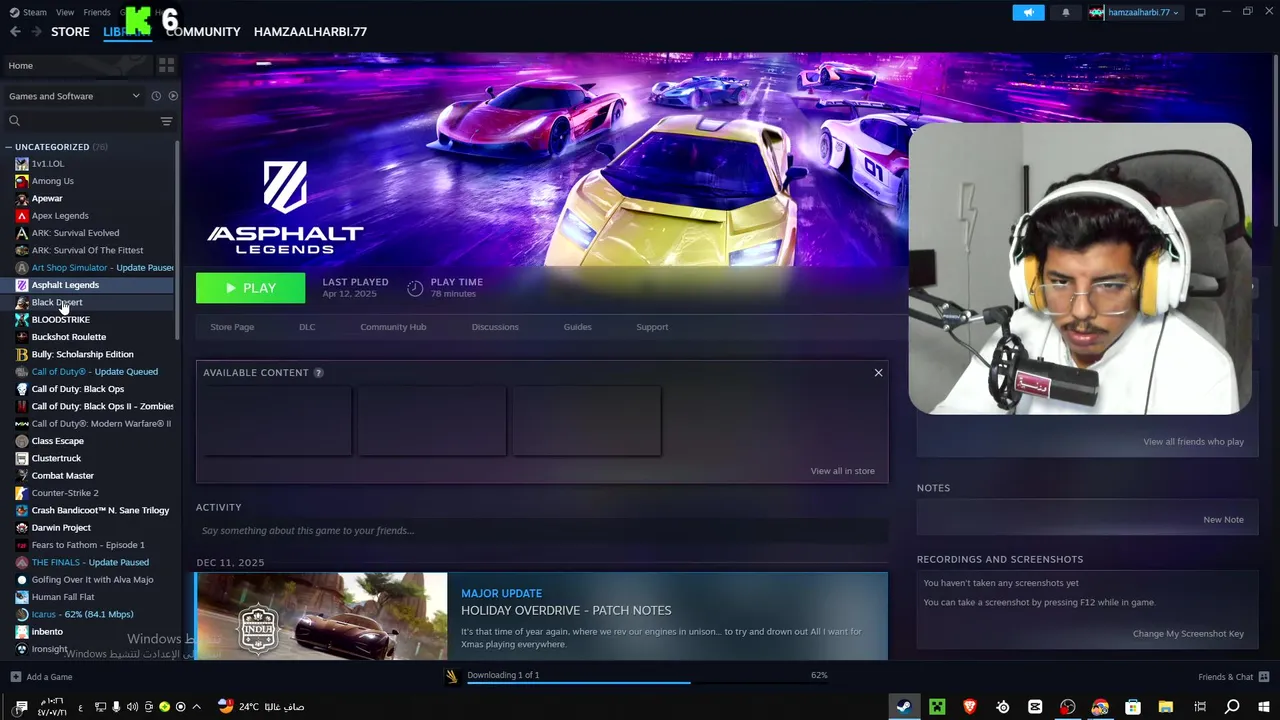Click the activity comment input field
This screenshot has height=720, width=1280.
[541, 531]
